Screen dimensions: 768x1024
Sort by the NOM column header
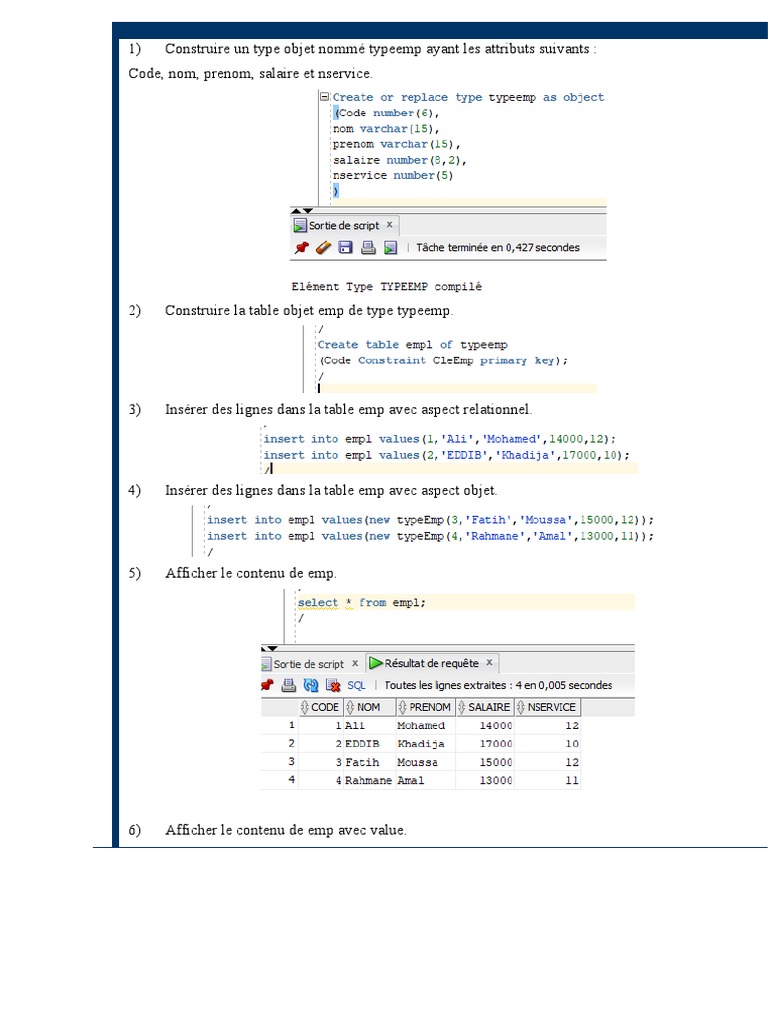pos(370,707)
